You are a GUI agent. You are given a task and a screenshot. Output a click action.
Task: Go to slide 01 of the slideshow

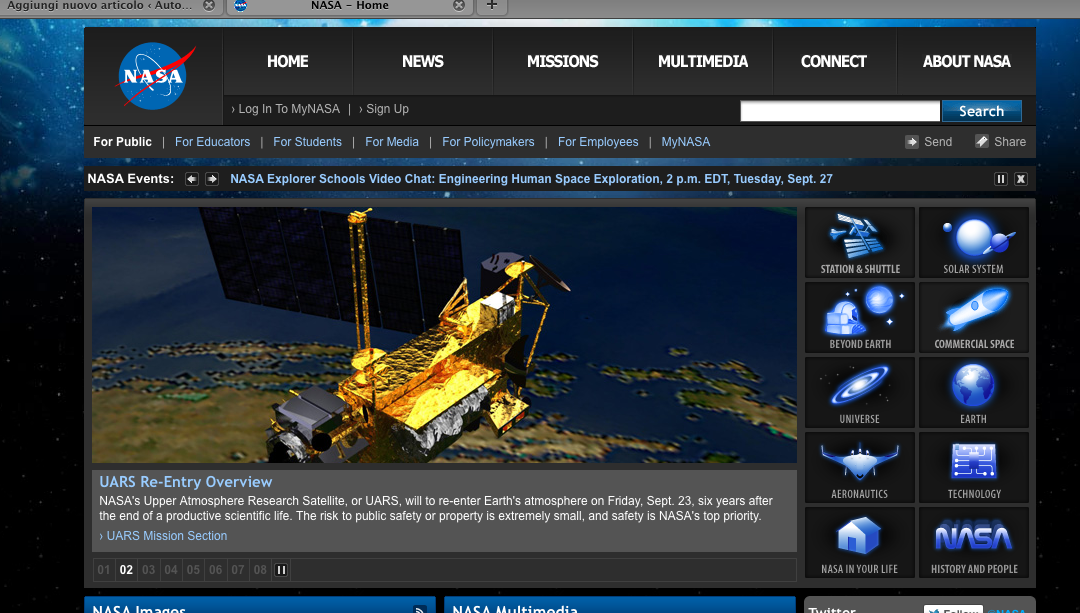tap(104, 570)
